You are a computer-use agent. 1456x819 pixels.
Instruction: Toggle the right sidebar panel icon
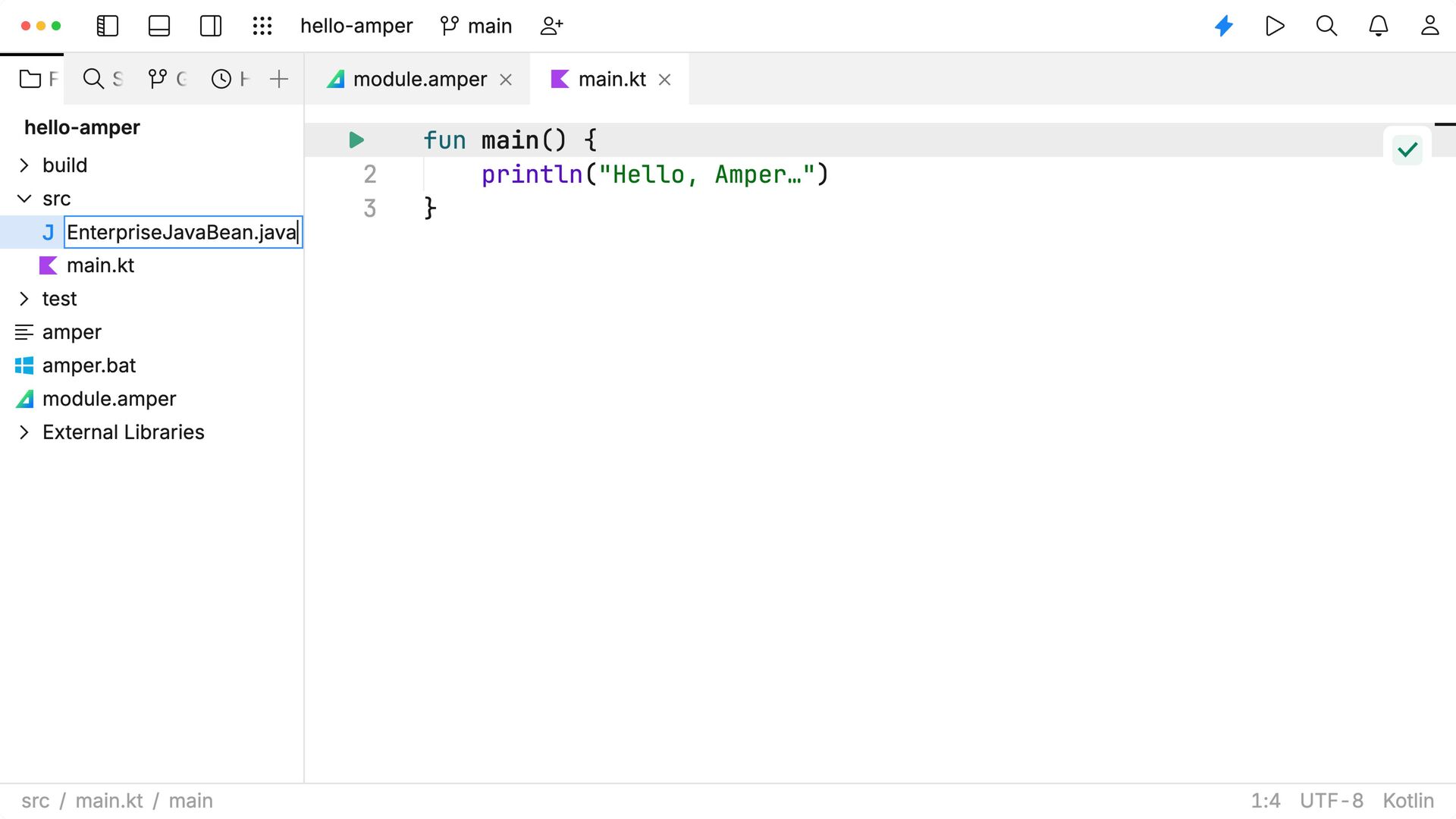pos(211,26)
